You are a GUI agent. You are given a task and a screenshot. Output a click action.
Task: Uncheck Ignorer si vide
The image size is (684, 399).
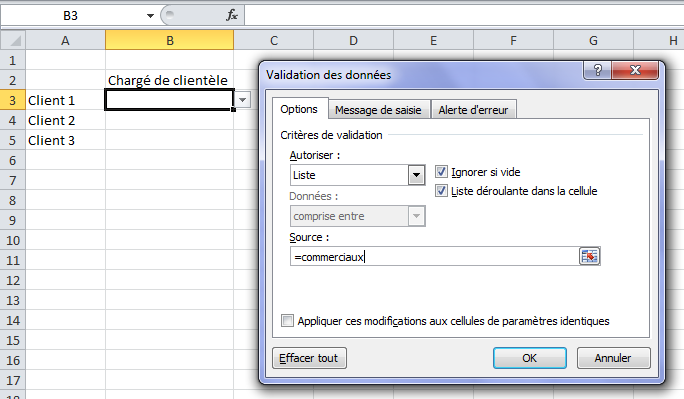[441, 172]
